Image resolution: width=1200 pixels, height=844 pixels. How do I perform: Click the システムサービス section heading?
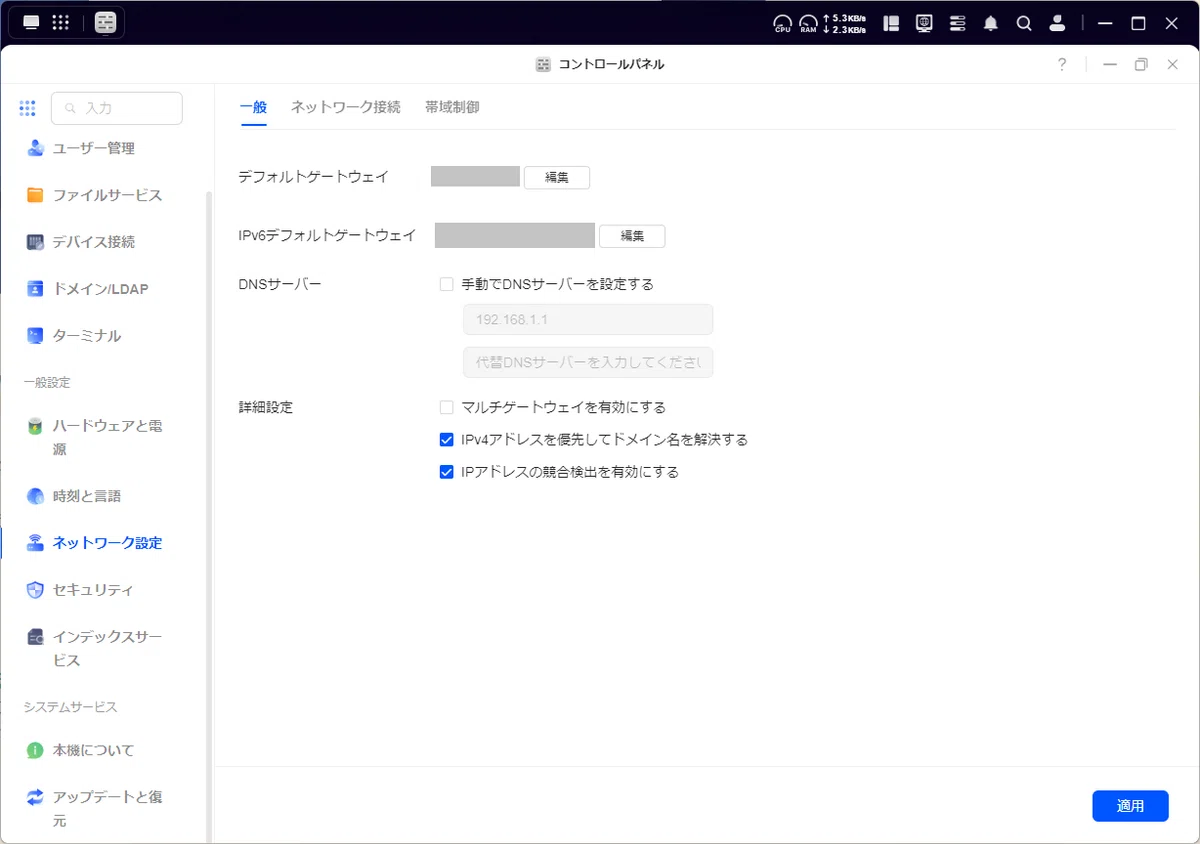tap(71, 707)
